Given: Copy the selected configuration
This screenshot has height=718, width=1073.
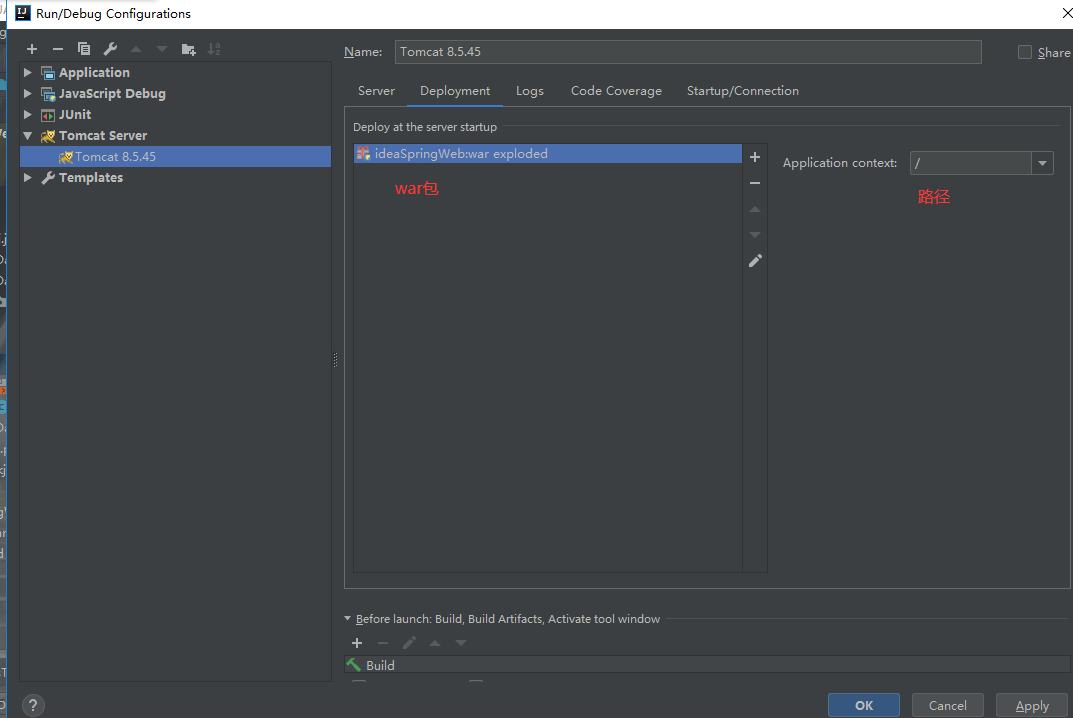Looking at the screenshot, I should pos(83,49).
